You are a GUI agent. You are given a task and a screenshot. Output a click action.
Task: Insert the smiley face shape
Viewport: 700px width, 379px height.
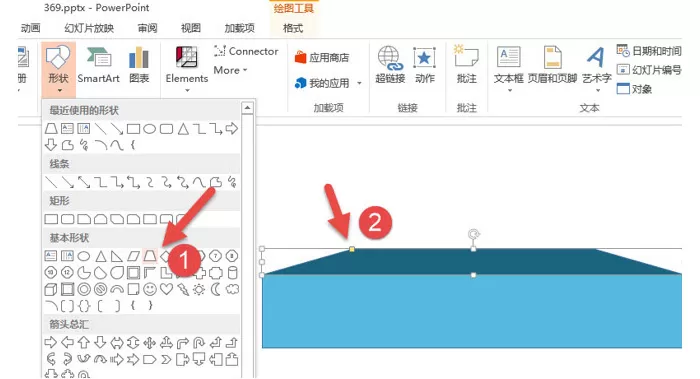click(x=150, y=289)
